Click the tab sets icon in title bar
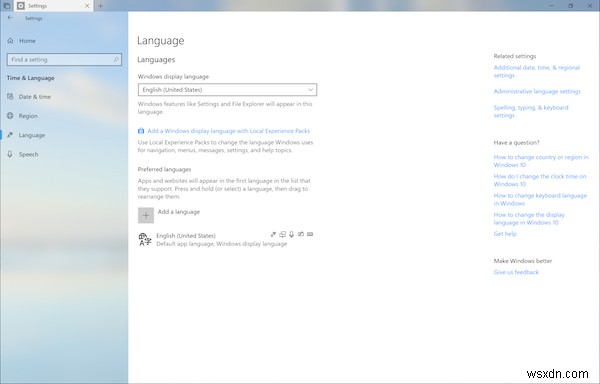Viewport: 600px width, 384px height. (x=7, y=6)
